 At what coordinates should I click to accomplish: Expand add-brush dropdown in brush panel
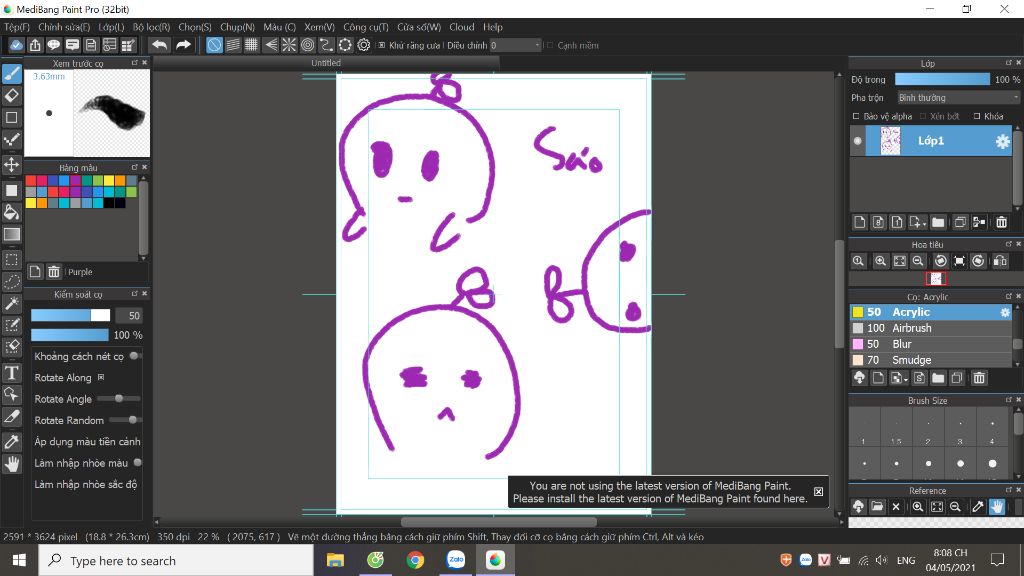(x=906, y=380)
